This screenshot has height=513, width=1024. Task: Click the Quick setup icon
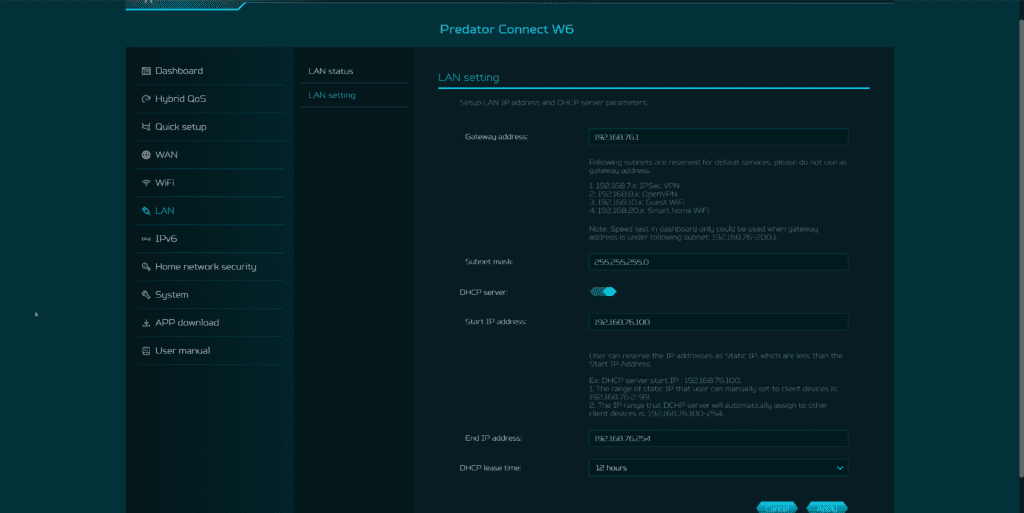coord(146,127)
